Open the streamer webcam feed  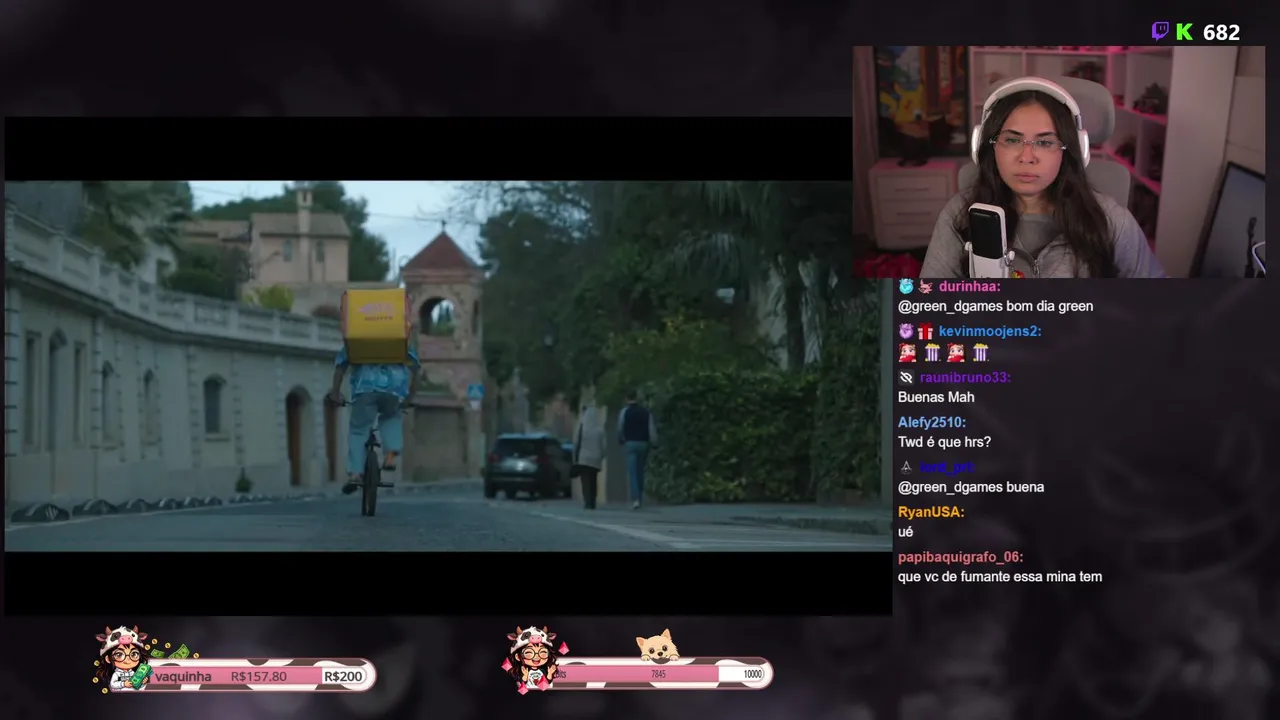[1059, 161]
